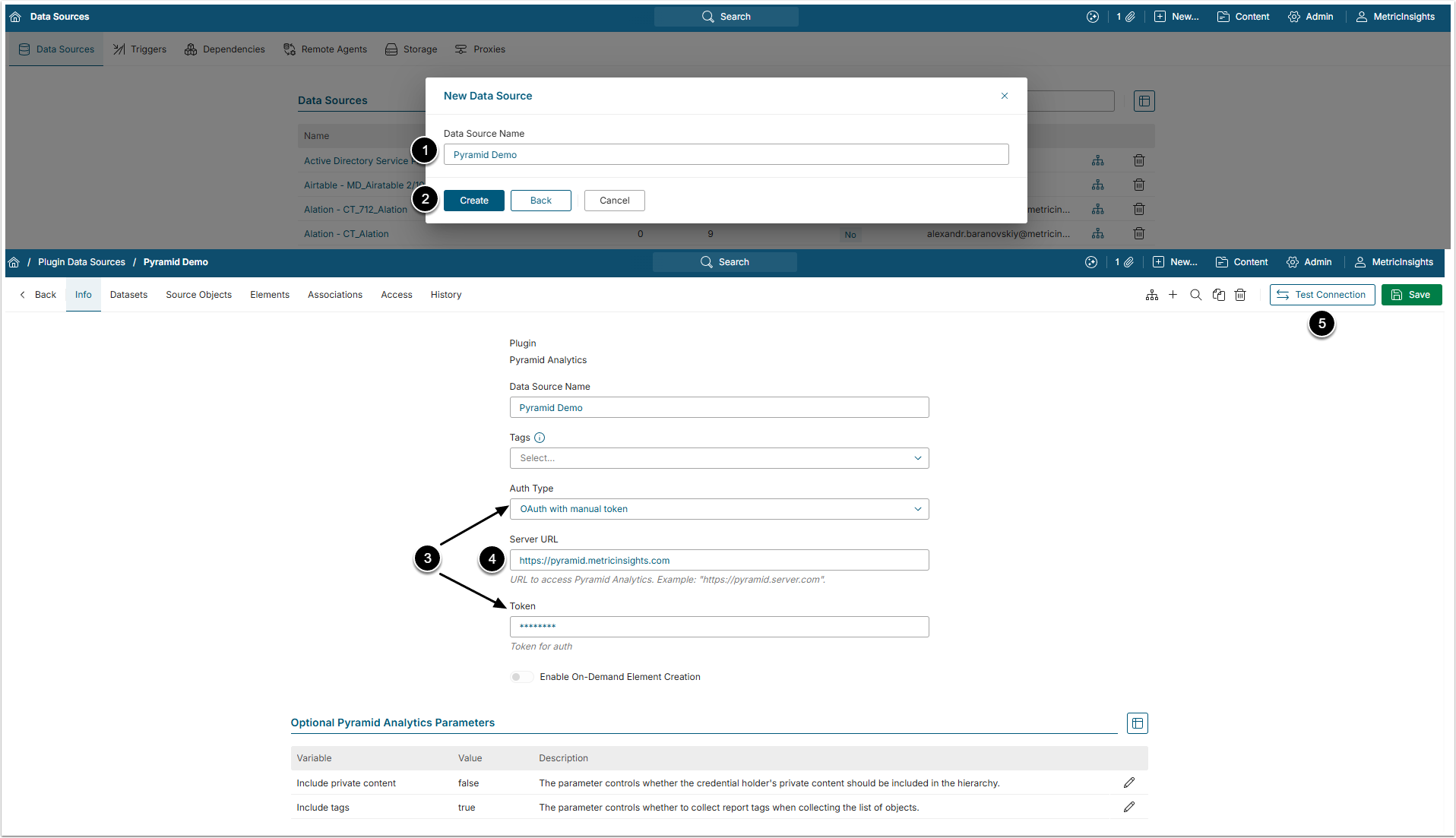Select the Data Sources tab

coord(56,49)
